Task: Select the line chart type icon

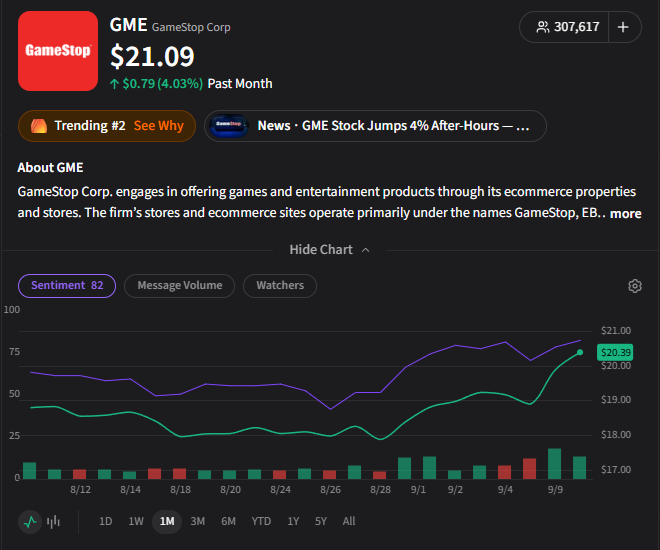Action: pos(30,522)
